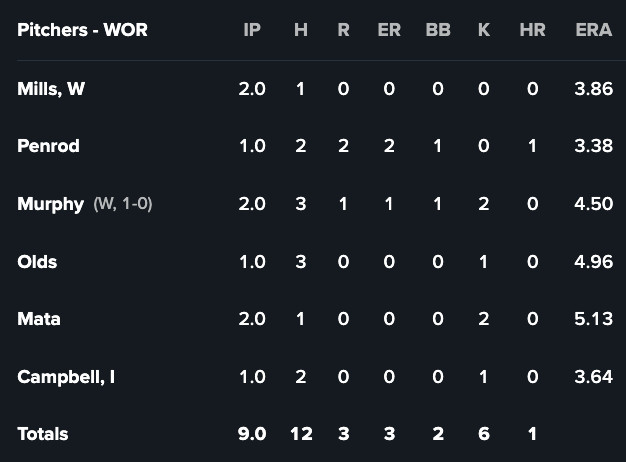
Task: Click the Pitchers - WOR header
Action: [x=82, y=30]
